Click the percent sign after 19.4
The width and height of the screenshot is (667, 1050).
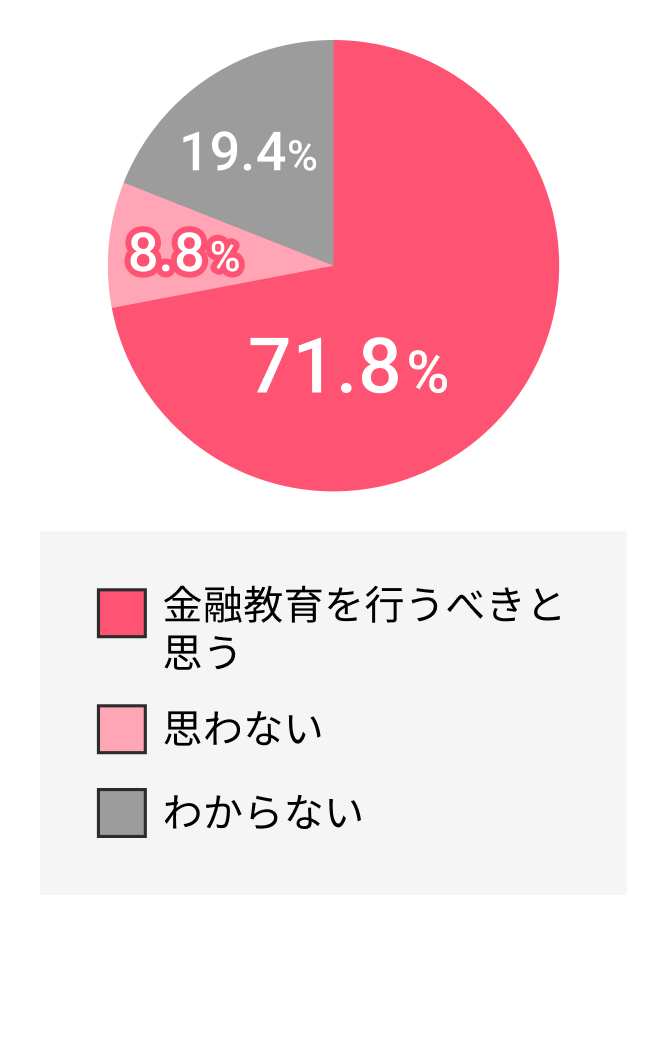(303, 157)
